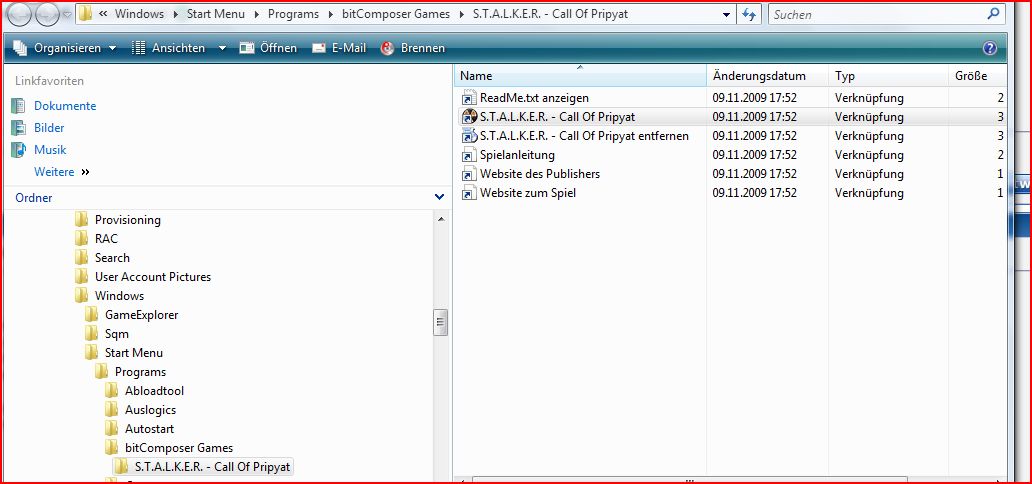
Task: Click the Website zum Spiel shortcut icon
Action: pyautogui.click(x=469, y=194)
